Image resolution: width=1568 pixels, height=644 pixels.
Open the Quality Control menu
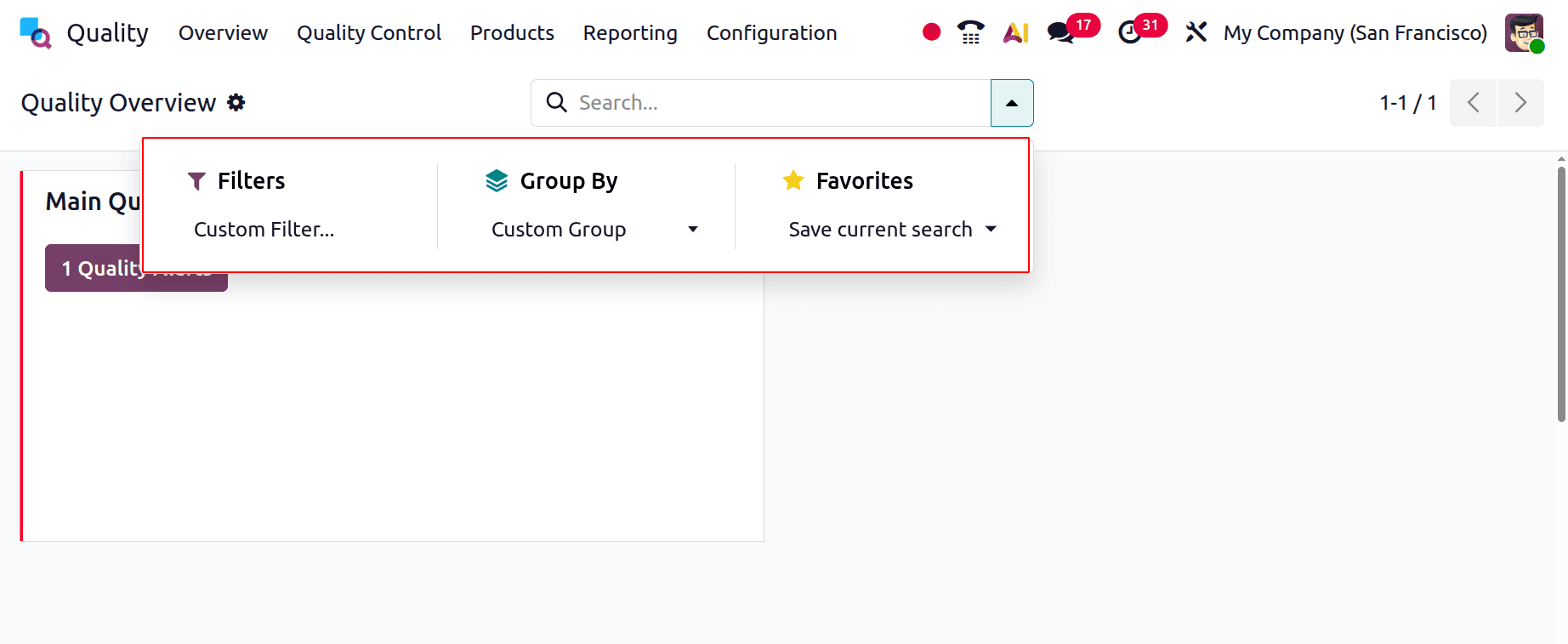(x=369, y=33)
